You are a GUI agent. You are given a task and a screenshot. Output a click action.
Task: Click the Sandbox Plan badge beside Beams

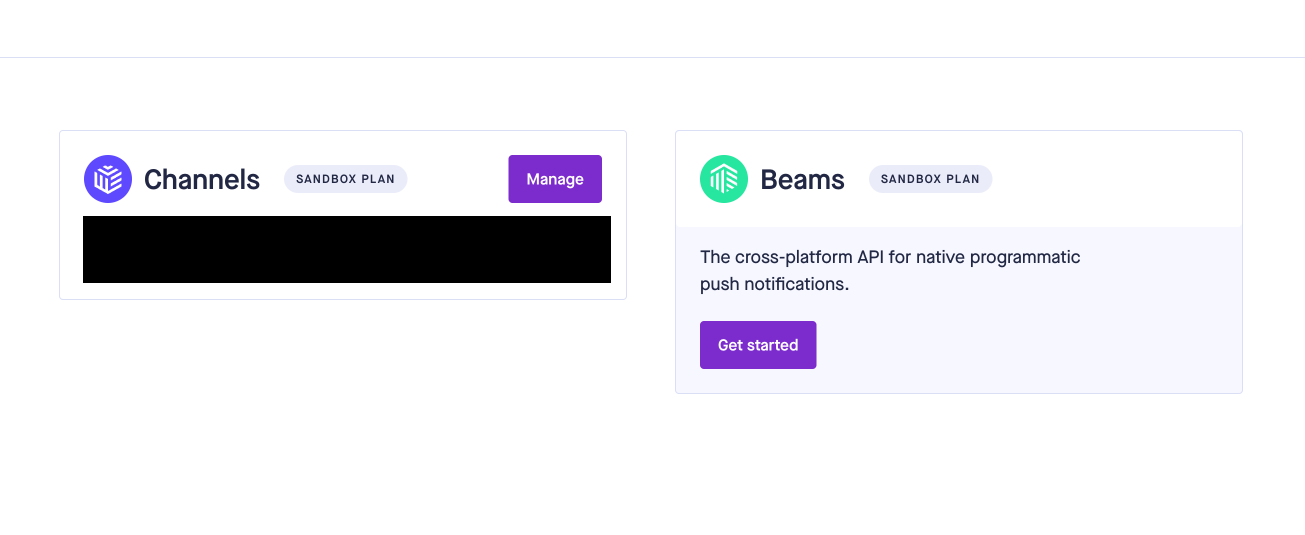[931, 179]
